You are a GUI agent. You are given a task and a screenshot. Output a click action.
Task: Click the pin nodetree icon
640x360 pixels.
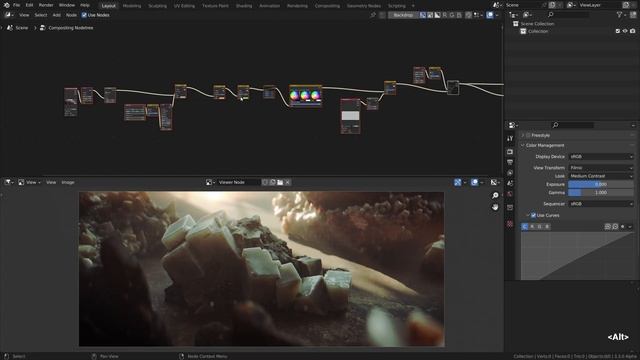(x=373, y=15)
